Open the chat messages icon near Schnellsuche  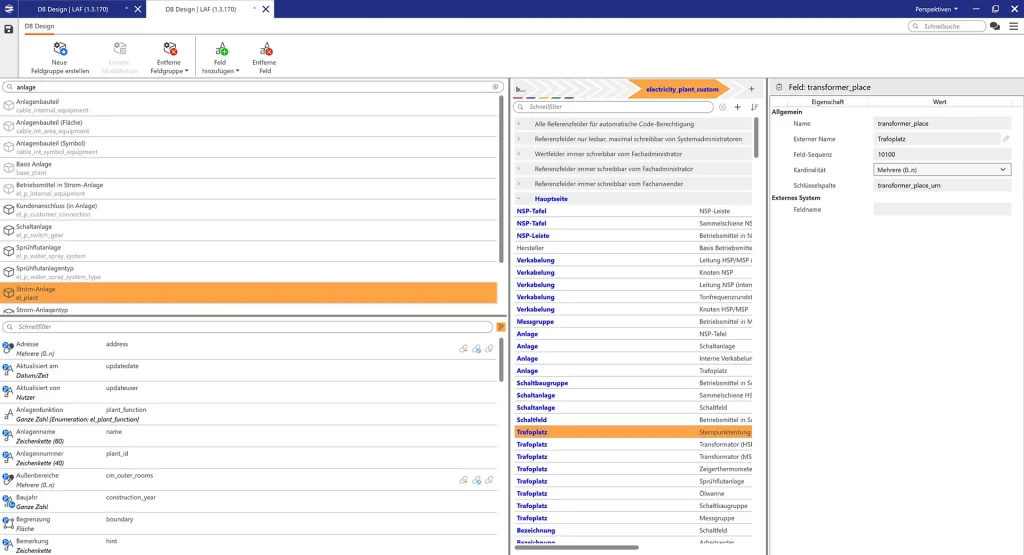point(995,26)
